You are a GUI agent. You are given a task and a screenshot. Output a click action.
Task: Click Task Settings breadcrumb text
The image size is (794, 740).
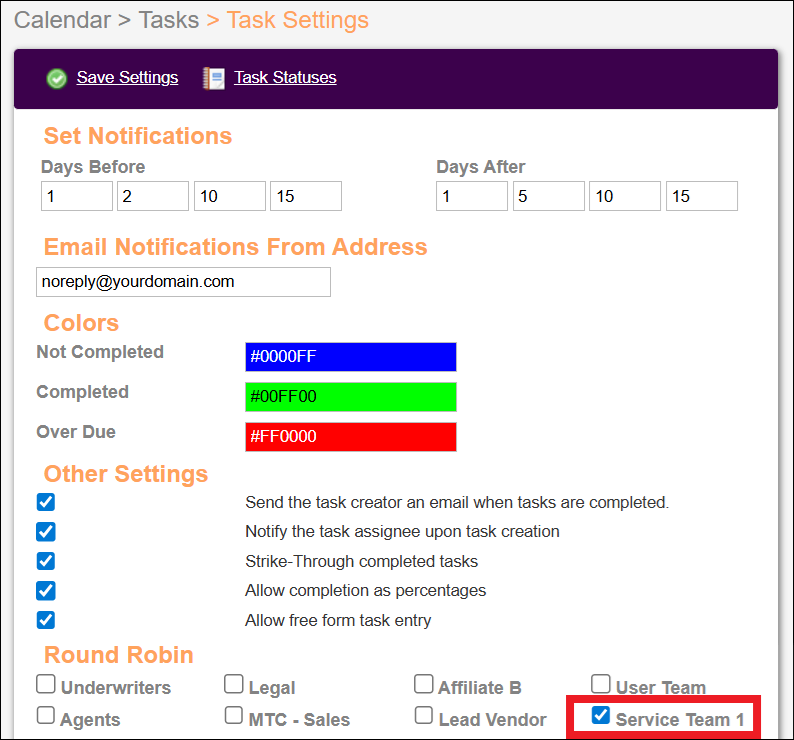(298, 21)
